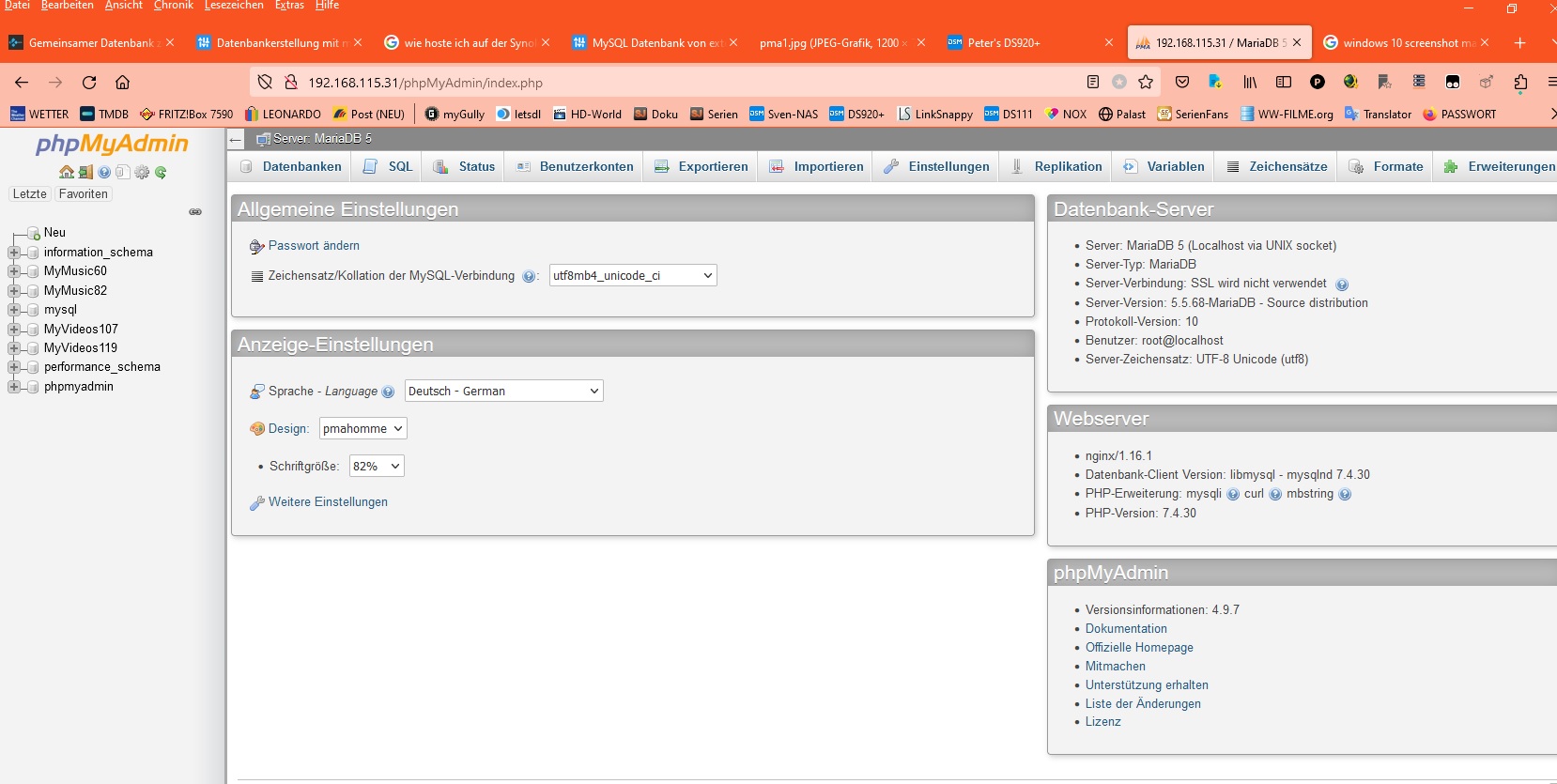The image size is (1557, 784).
Task: Open the SQL documentation page icon in sidebar
Action: coord(123,173)
